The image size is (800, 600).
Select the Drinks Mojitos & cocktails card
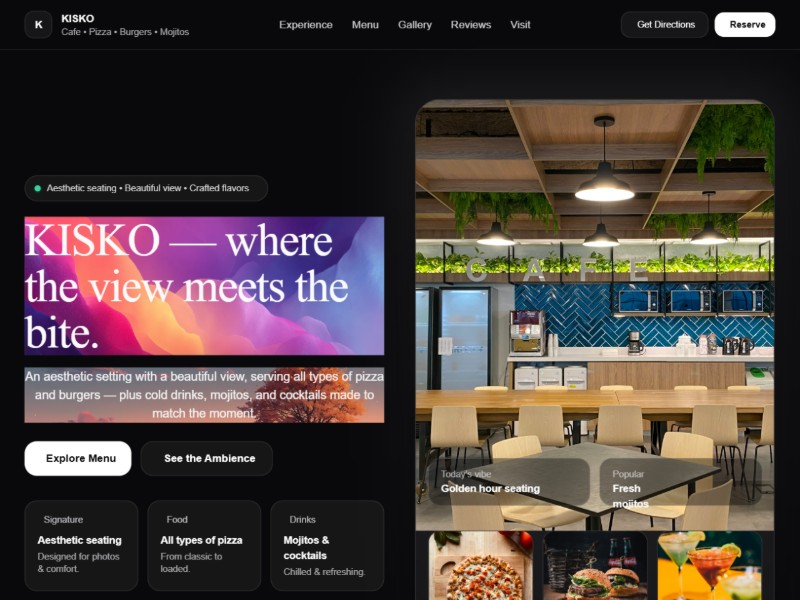pos(327,545)
